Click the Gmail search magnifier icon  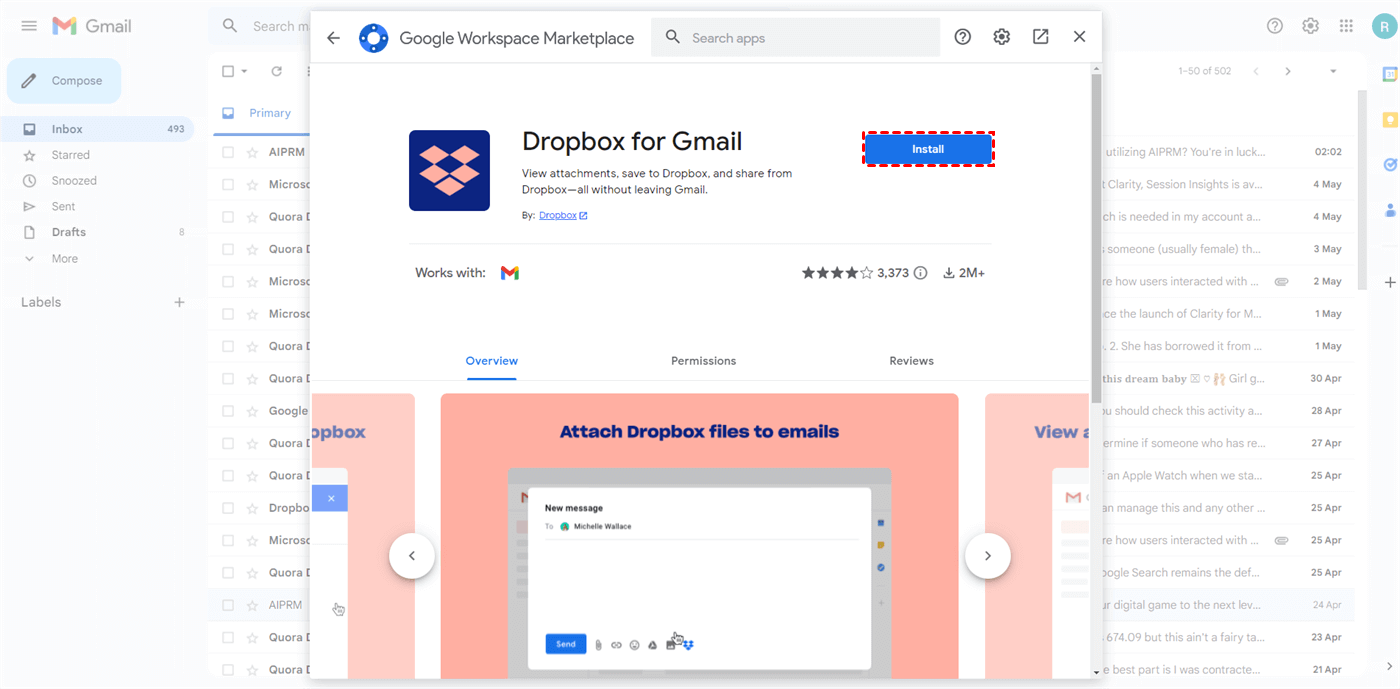pyautogui.click(x=230, y=26)
